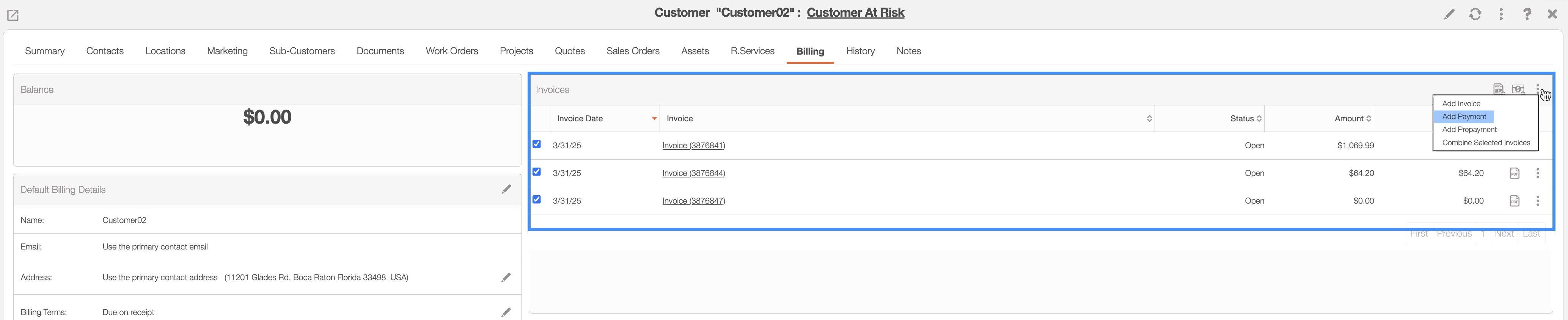Edit Default Billing Details with pencil icon
1568x320 pixels.
[506, 190]
